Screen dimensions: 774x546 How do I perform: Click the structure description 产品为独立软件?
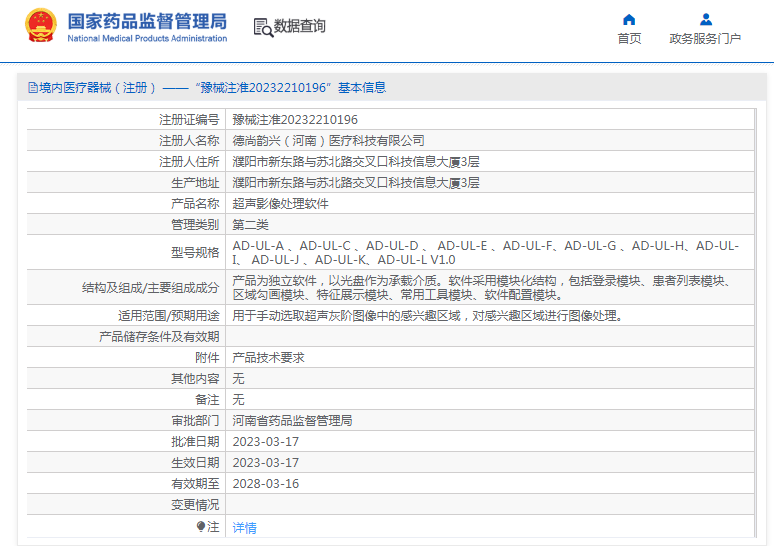click(x=481, y=288)
